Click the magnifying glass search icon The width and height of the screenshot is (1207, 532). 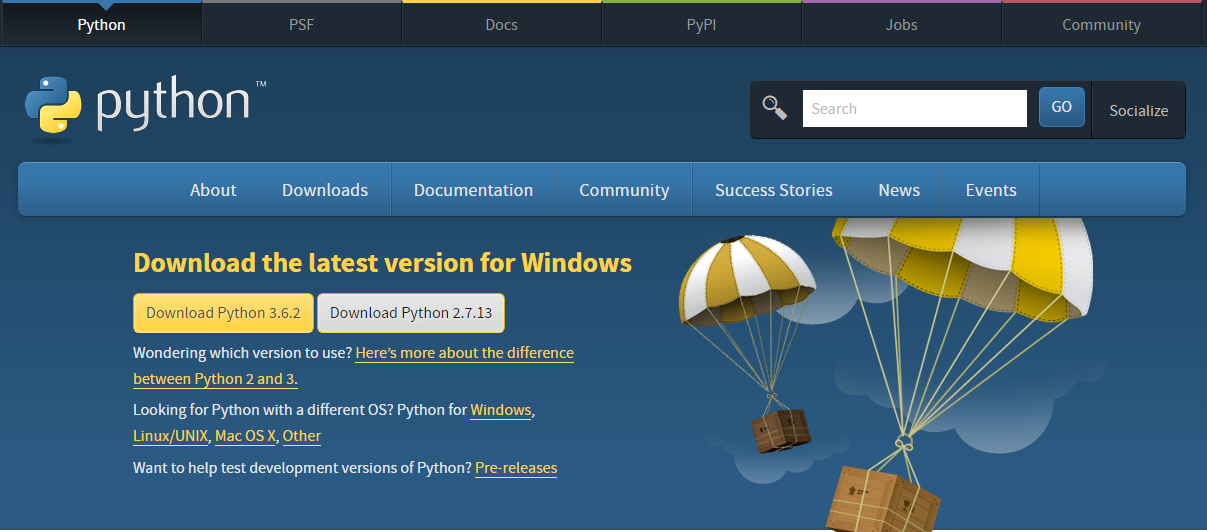pyautogui.click(x=774, y=108)
